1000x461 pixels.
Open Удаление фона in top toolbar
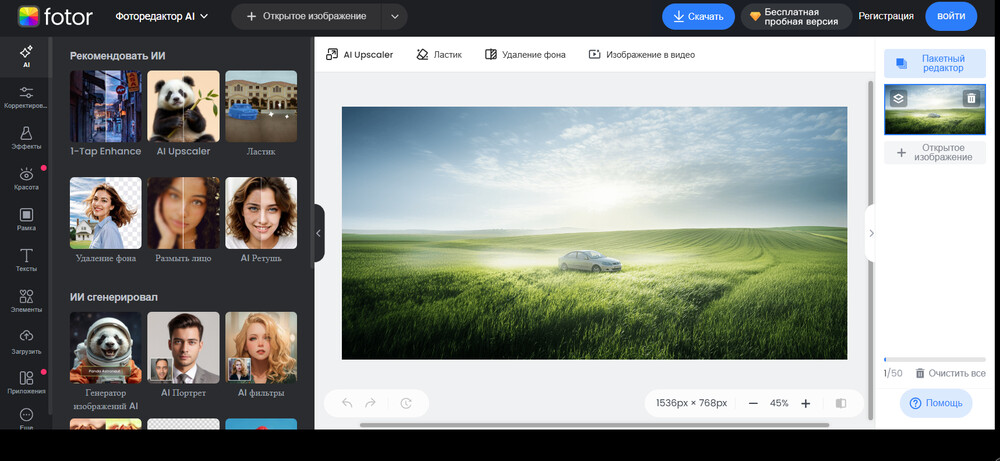click(525, 55)
